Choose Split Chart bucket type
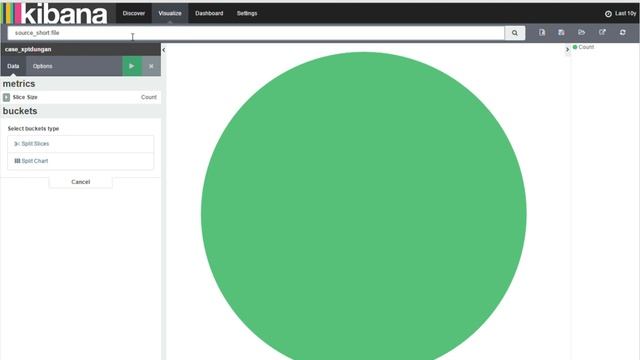Screen dimensions: 640x360 80,161
